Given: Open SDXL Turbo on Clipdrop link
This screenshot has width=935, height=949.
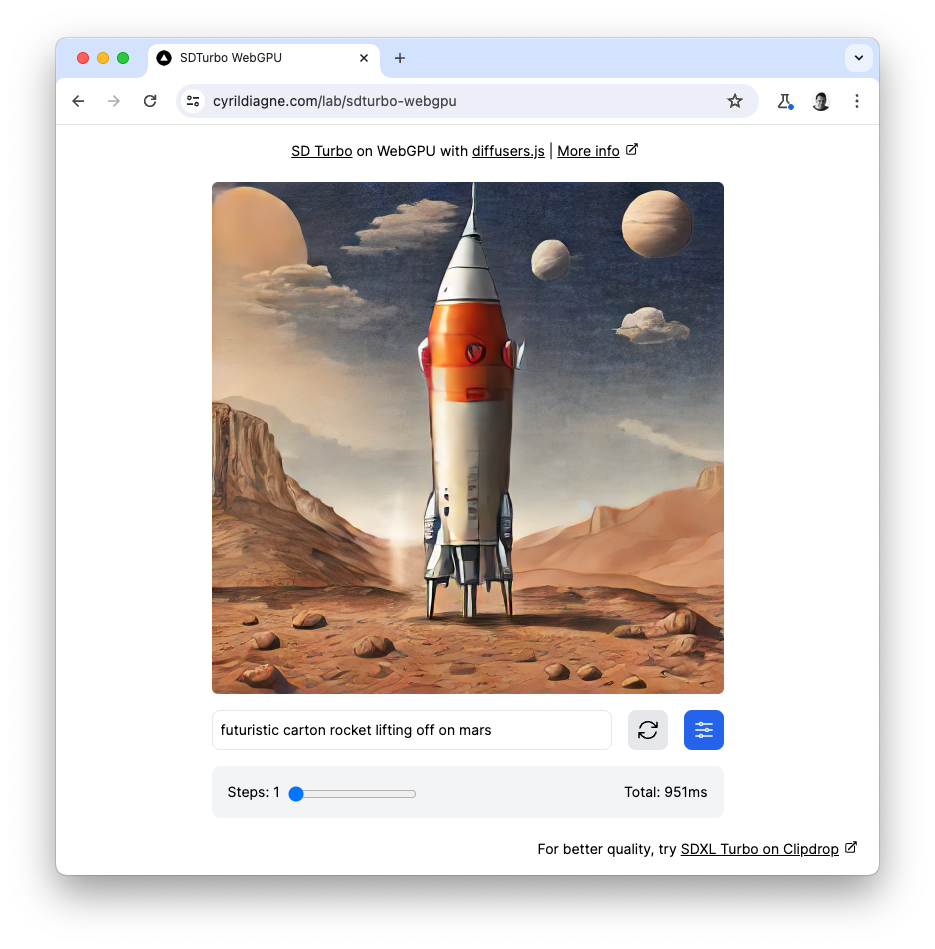Looking at the screenshot, I should tap(759, 849).
